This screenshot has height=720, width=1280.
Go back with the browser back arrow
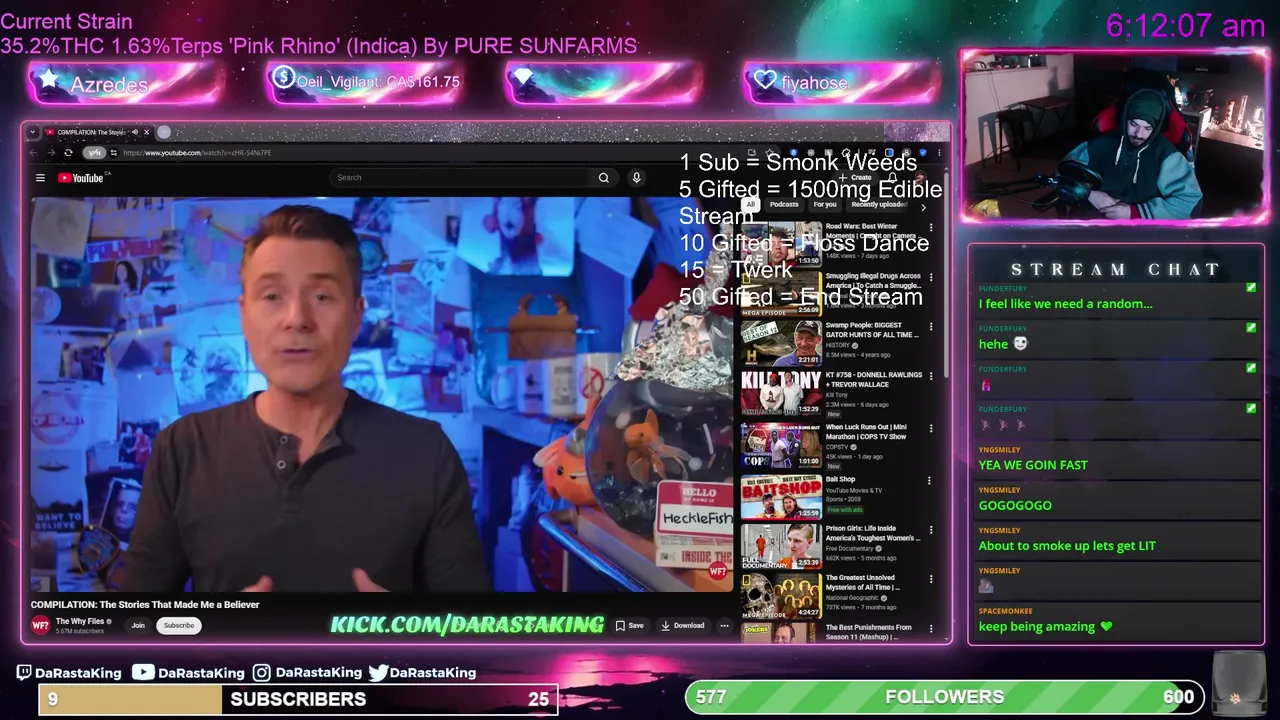coord(33,153)
